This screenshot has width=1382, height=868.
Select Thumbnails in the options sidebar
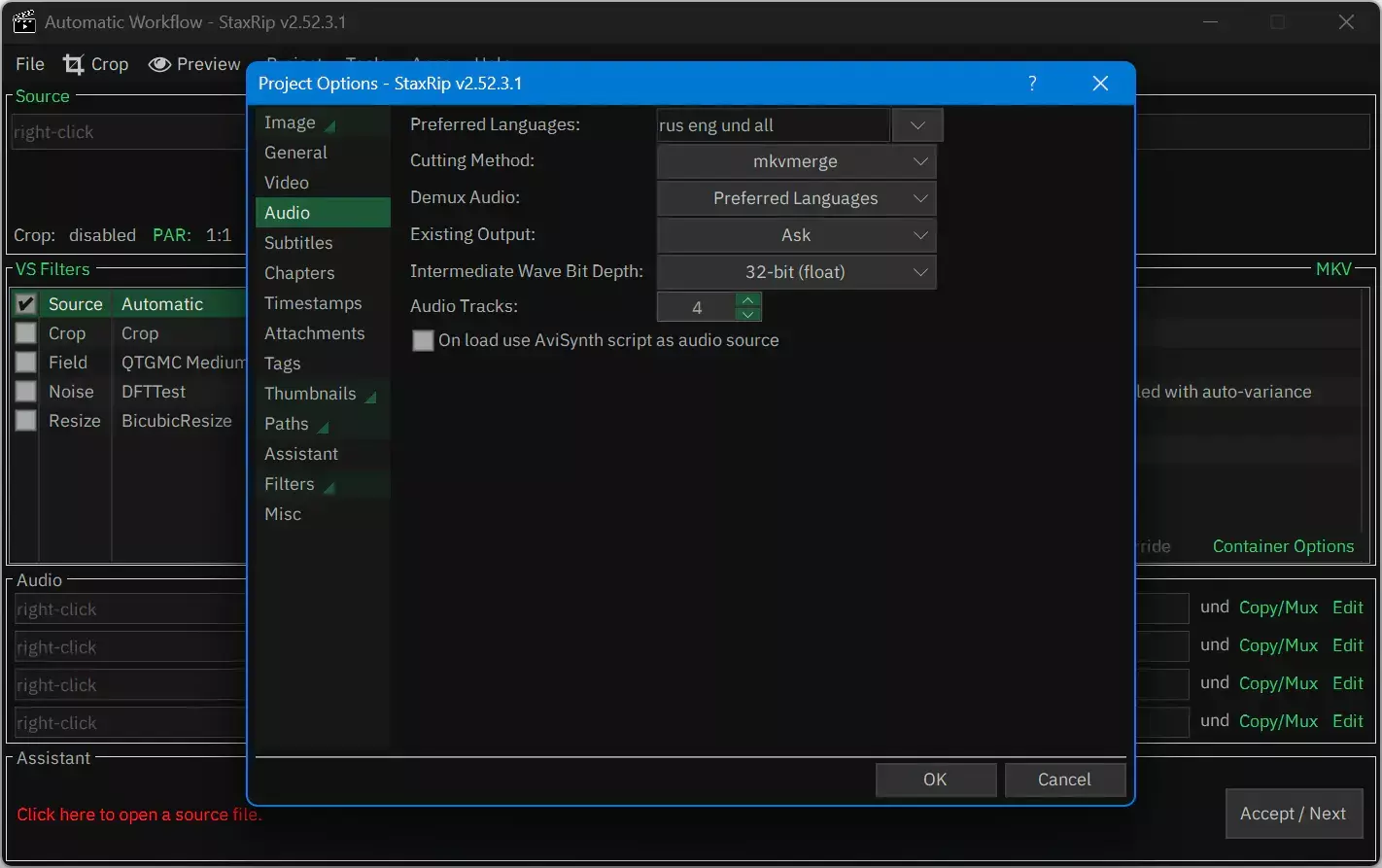(x=310, y=394)
